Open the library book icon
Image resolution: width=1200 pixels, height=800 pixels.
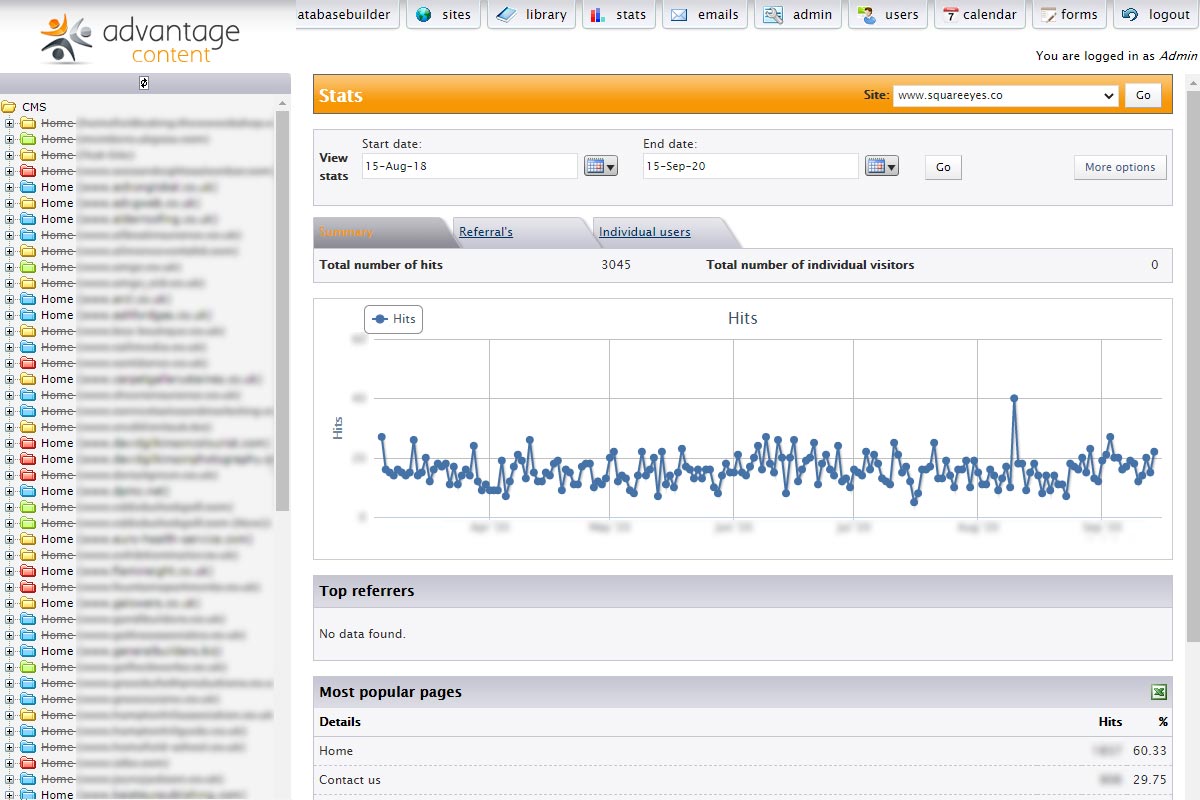[x=507, y=15]
